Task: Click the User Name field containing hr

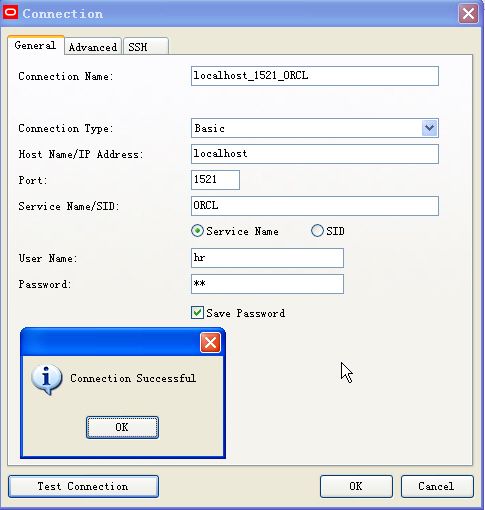Action: click(267, 258)
